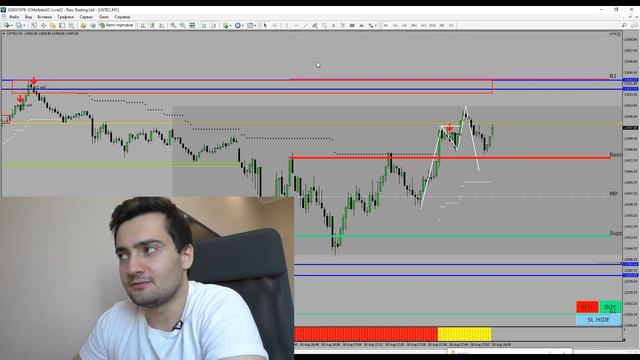Click the green BUY button
The image size is (640, 360).
point(610,307)
